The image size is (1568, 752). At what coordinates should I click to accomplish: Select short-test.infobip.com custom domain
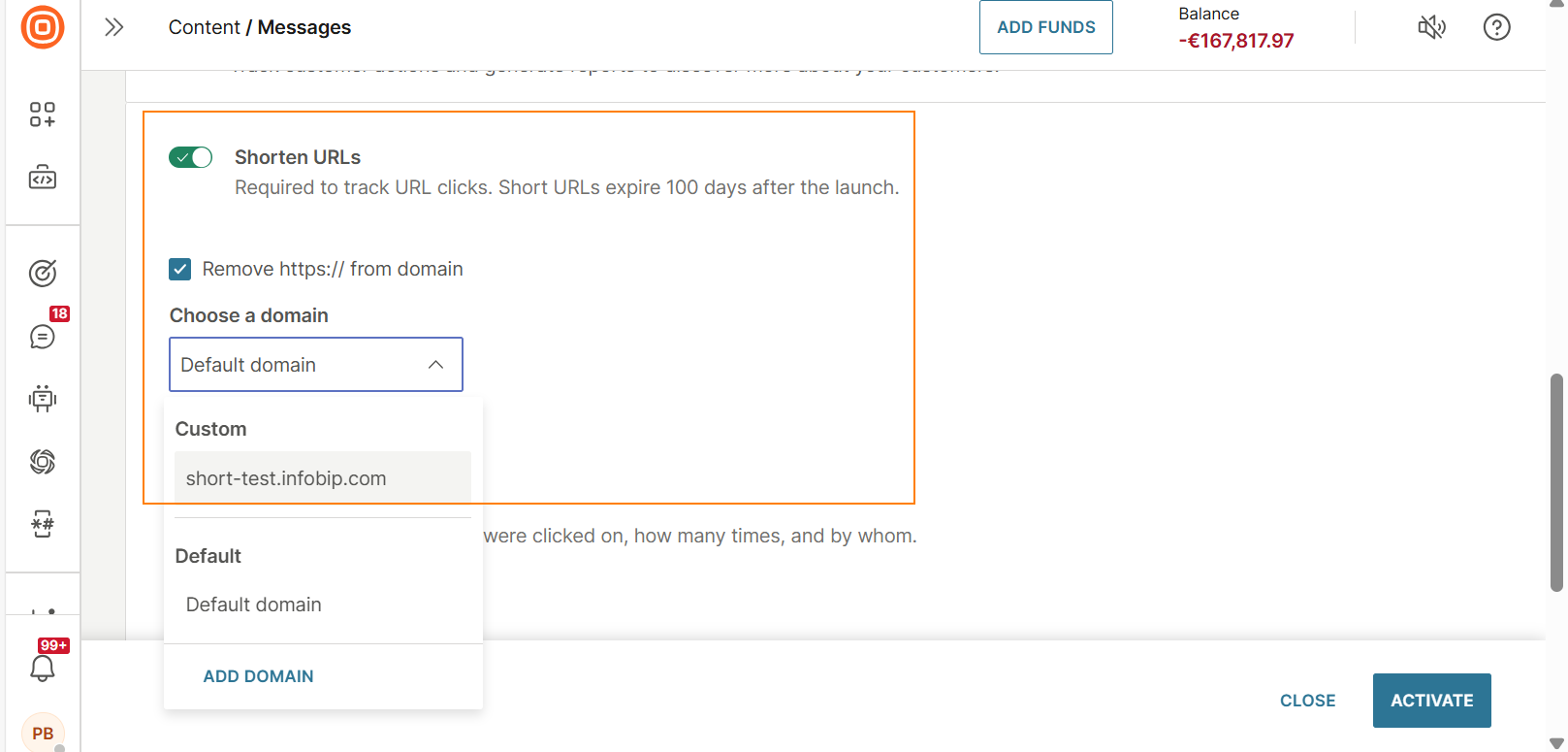pyautogui.click(x=323, y=478)
